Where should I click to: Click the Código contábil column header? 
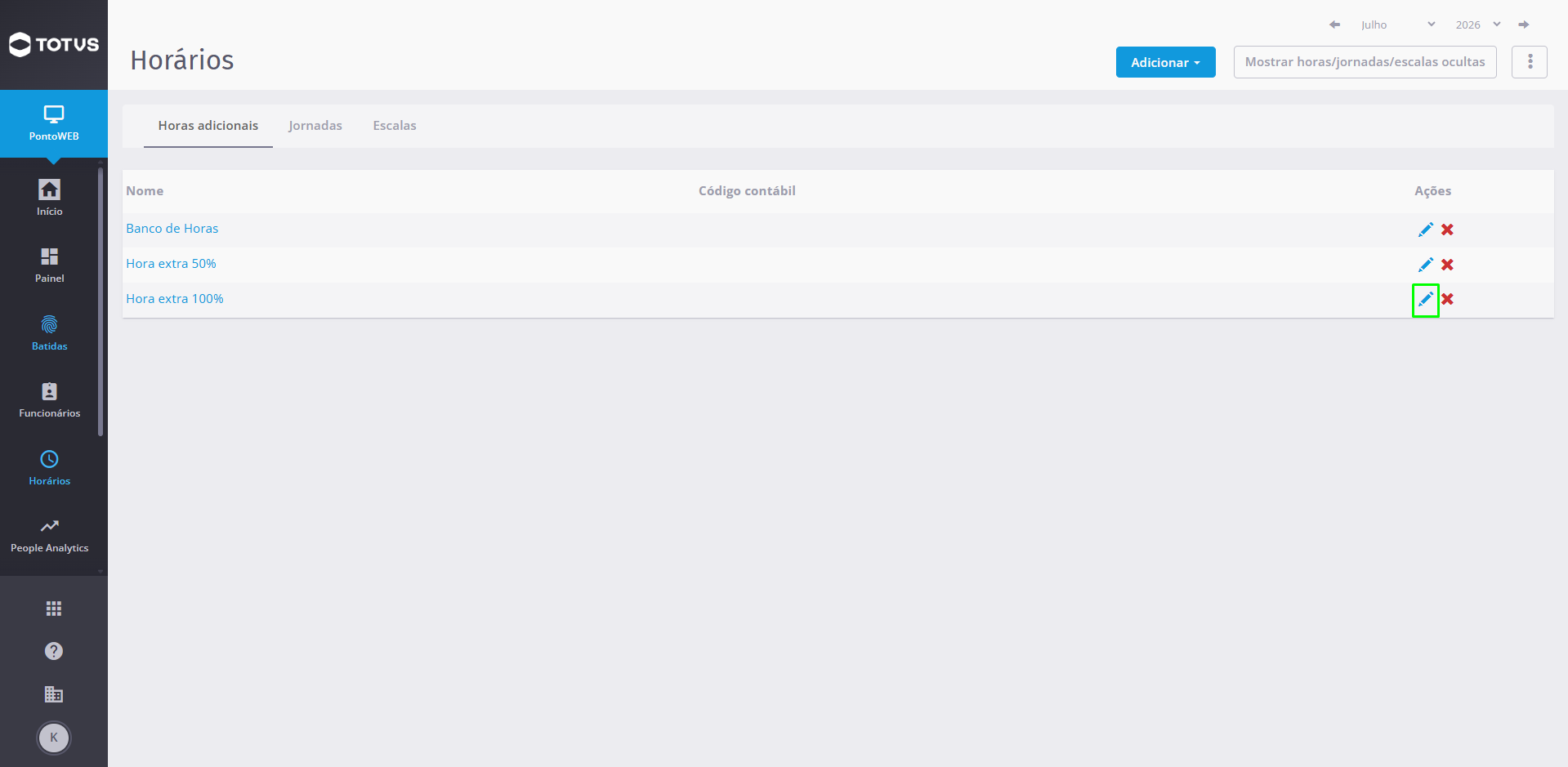(747, 191)
